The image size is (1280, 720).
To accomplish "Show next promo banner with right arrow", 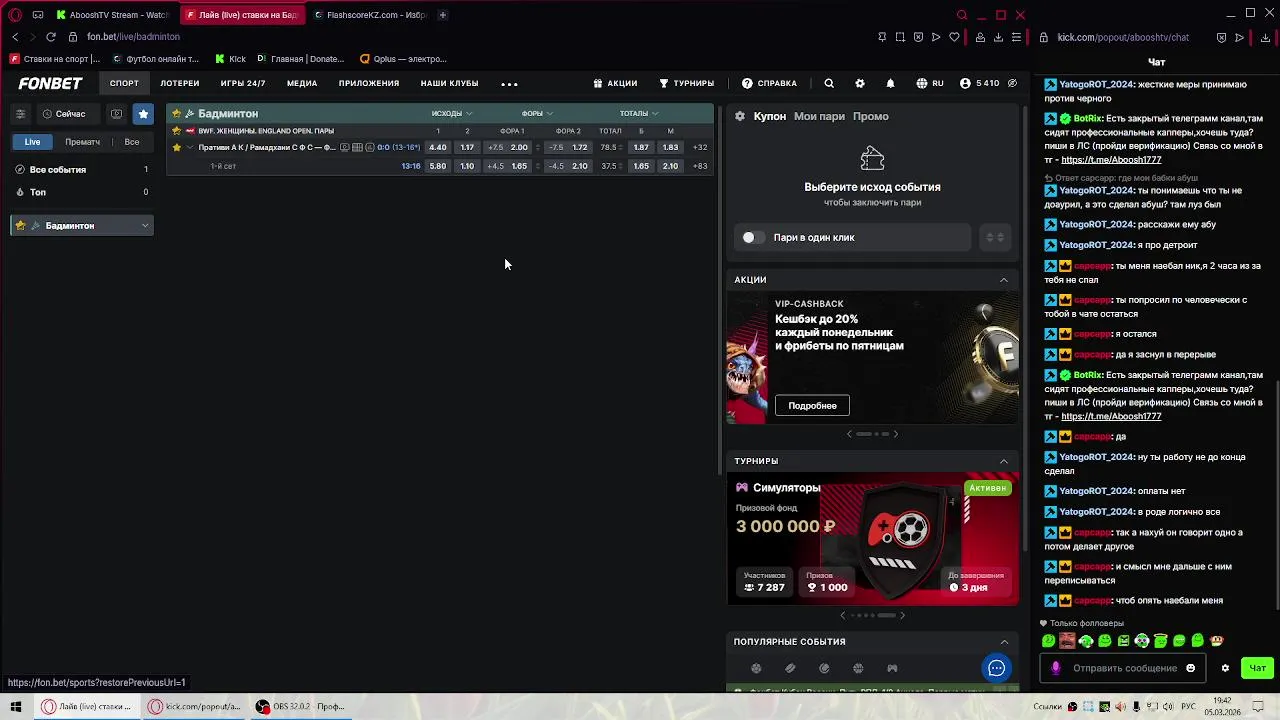I will click(895, 434).
